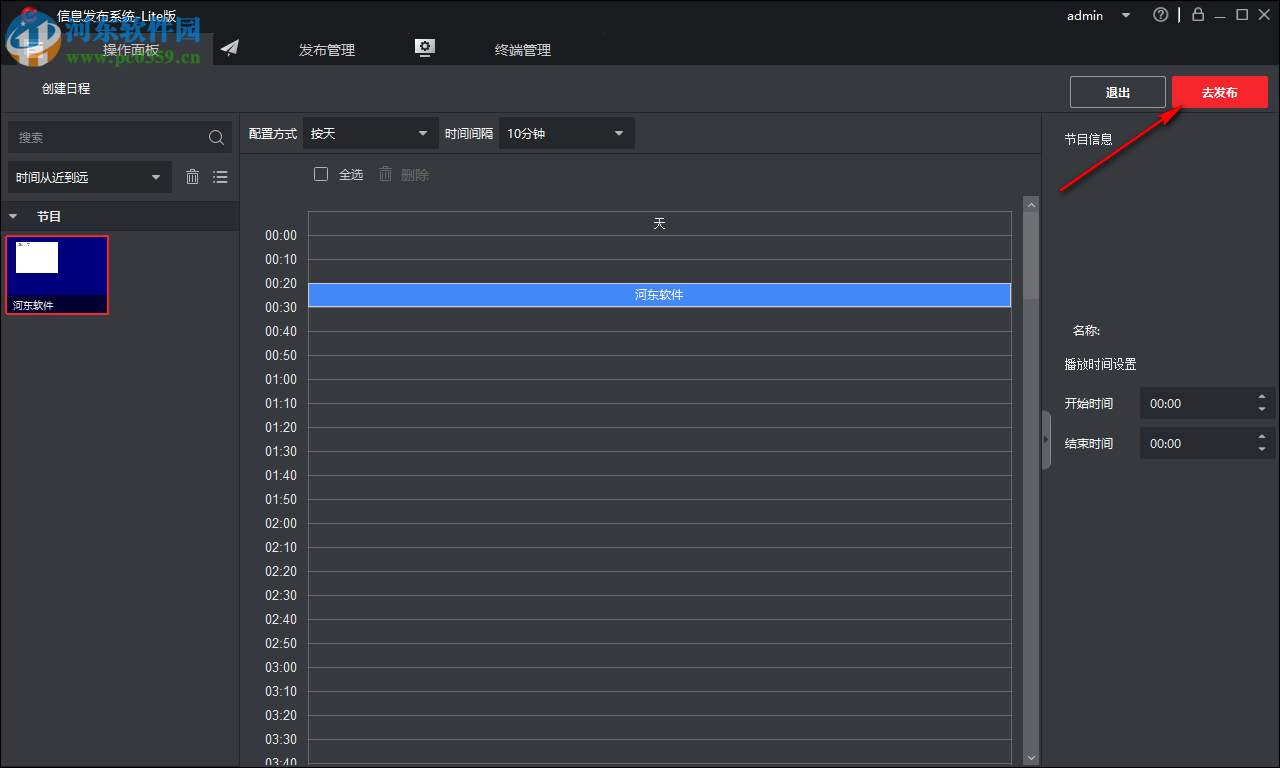Click the trash icon next to the sort dropdown
The height and width of the screenshot is (768, 1280).
[192, 176]
